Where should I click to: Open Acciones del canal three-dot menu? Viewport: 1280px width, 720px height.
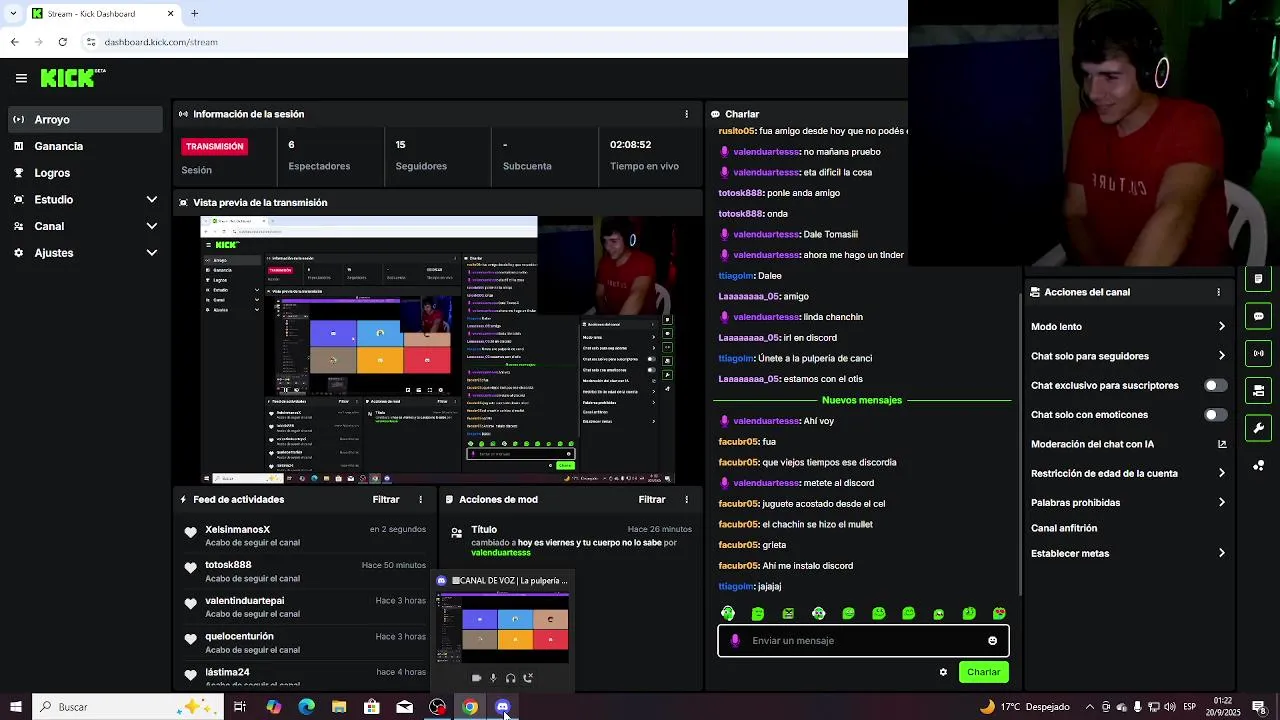[x=1218, y=292]
